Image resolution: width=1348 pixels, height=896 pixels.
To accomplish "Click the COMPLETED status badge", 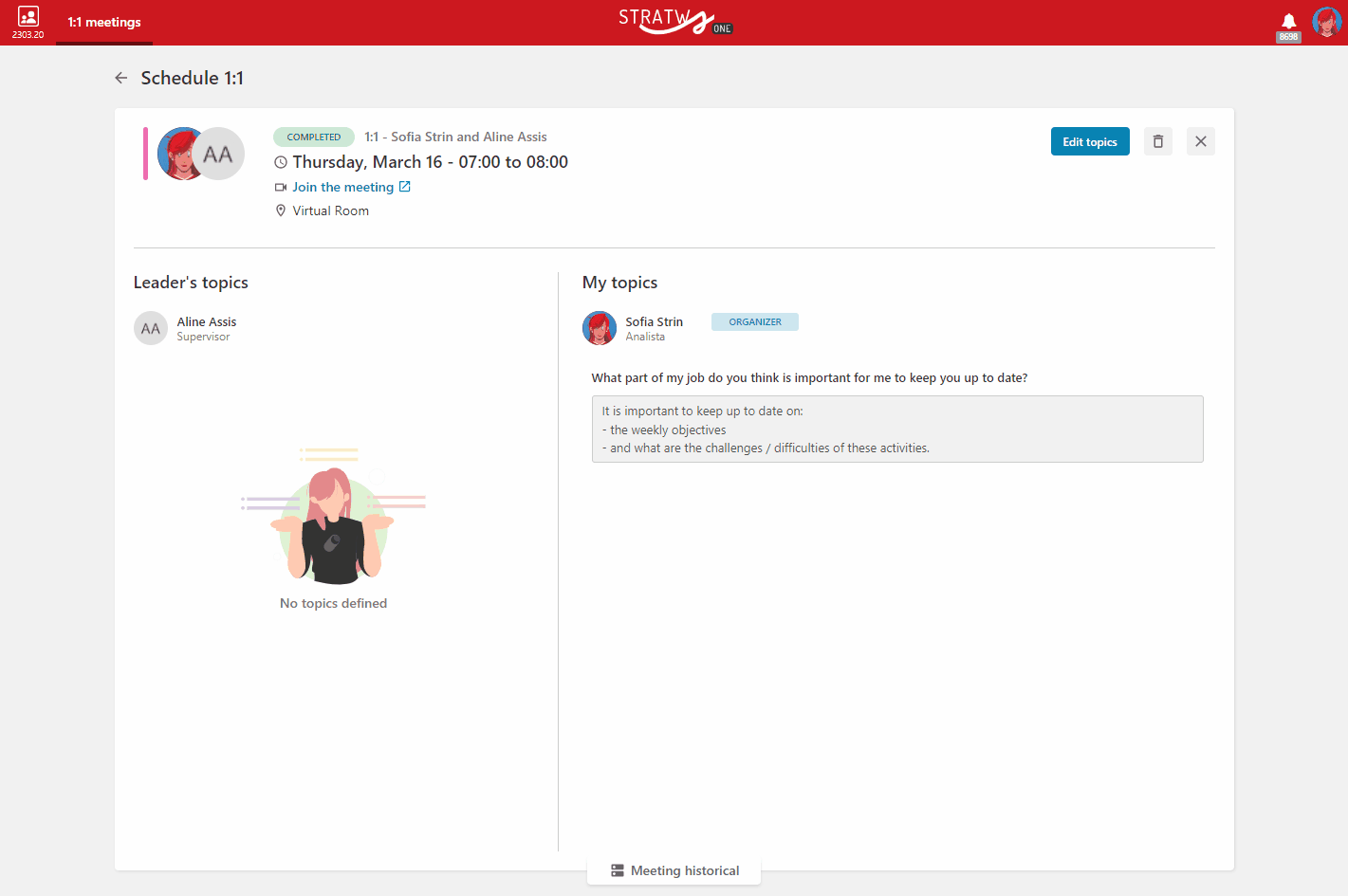I will 314,137.
